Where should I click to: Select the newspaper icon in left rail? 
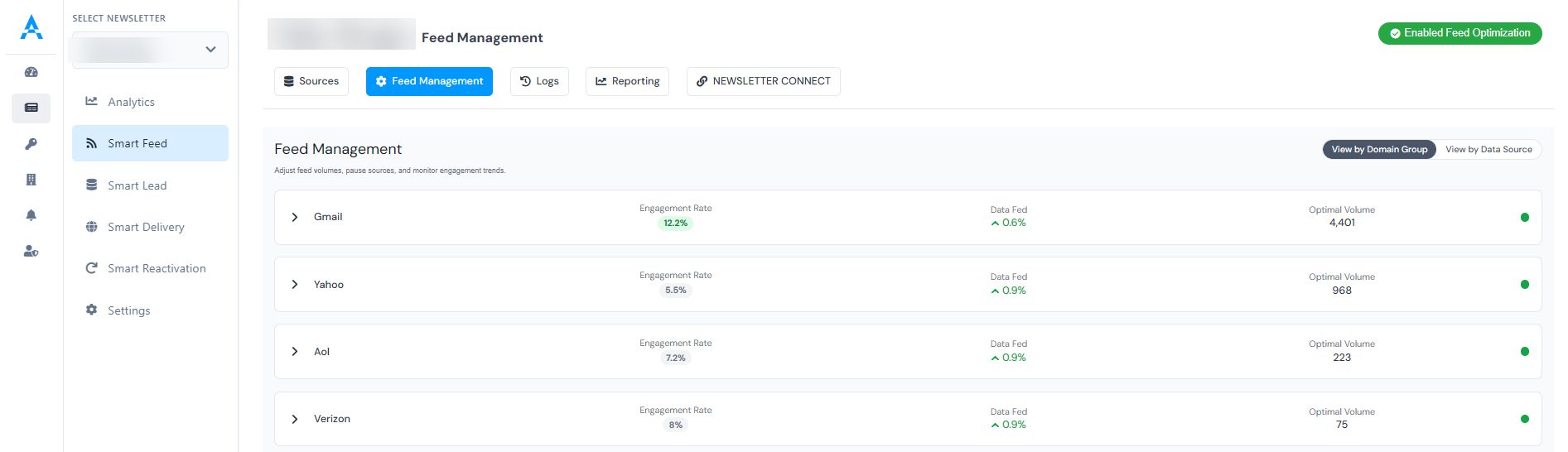[31, 108]
